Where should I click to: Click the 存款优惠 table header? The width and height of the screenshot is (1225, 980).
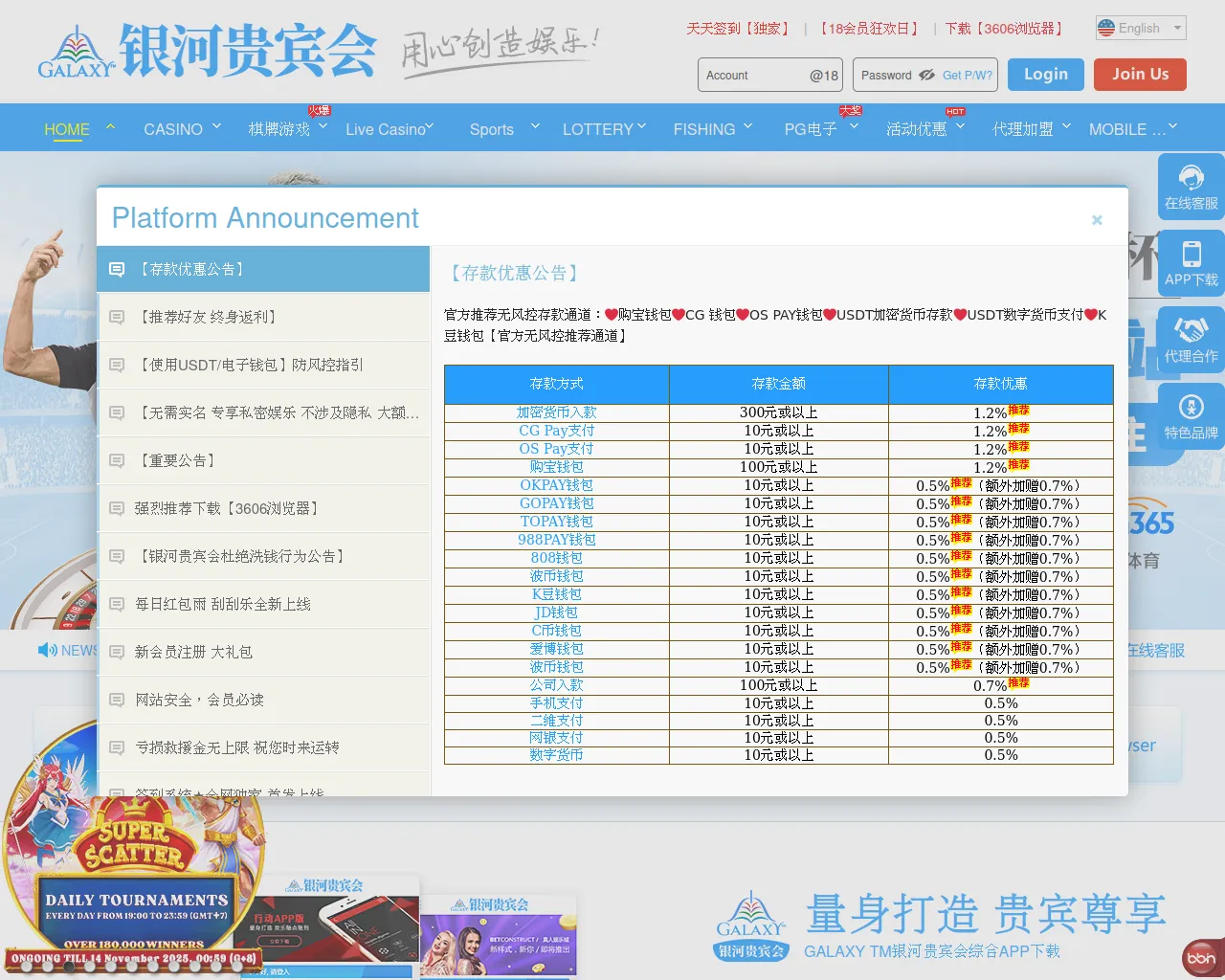1001,384
